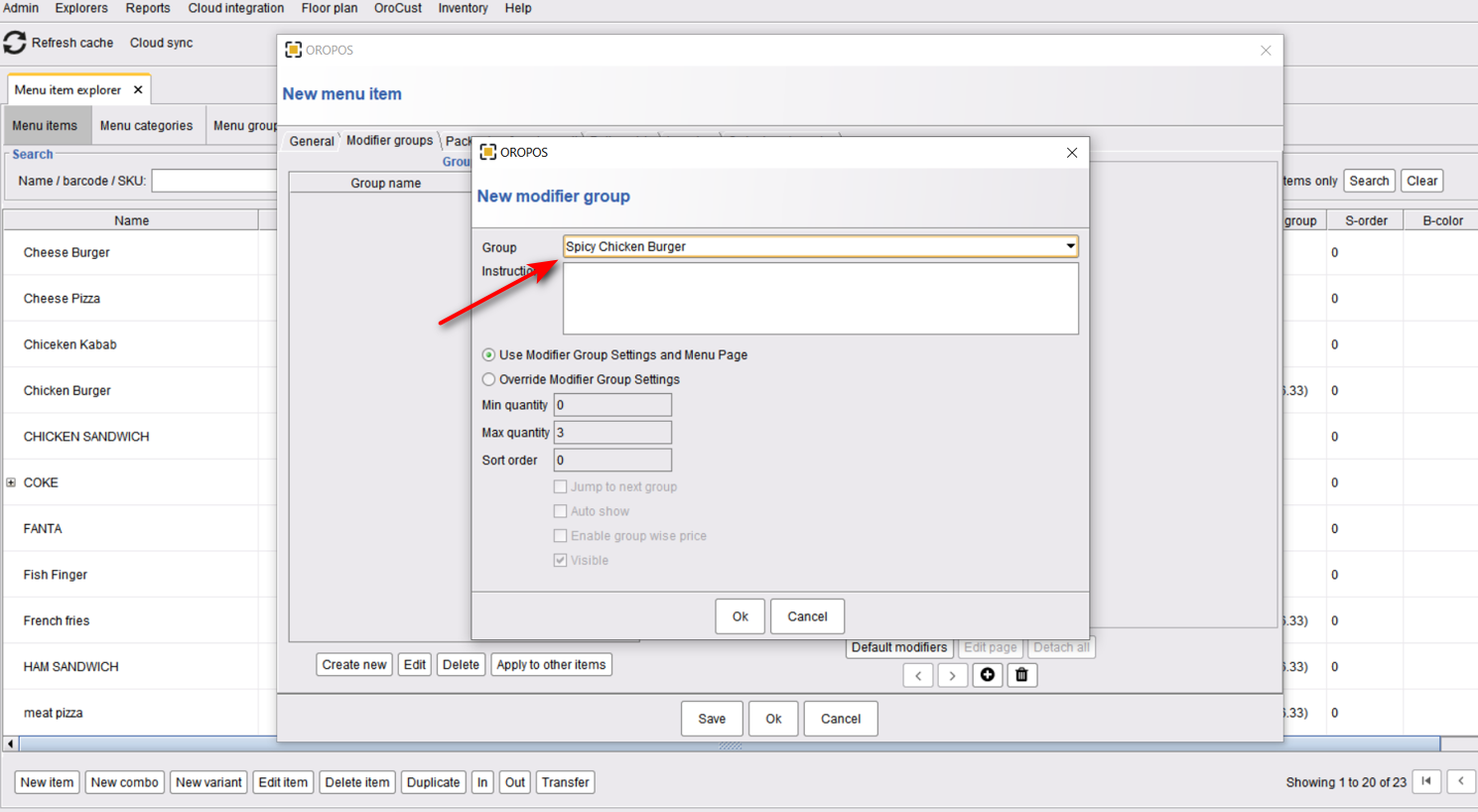
Task: Open the Inventory menu
Action: [464, 8]
